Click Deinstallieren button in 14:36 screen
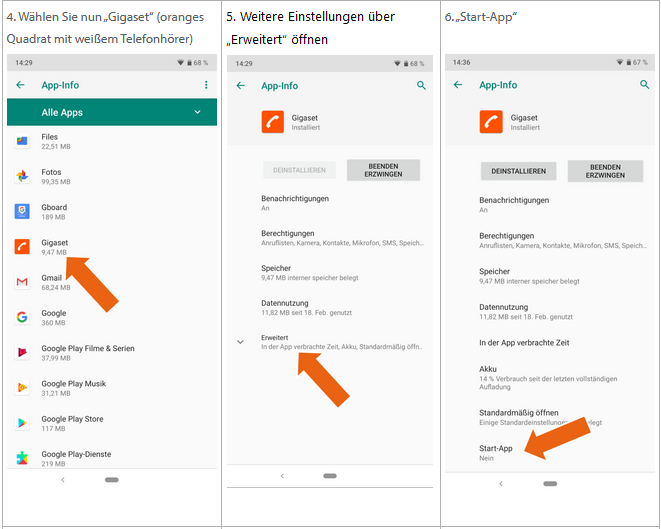 pos(519,171)
